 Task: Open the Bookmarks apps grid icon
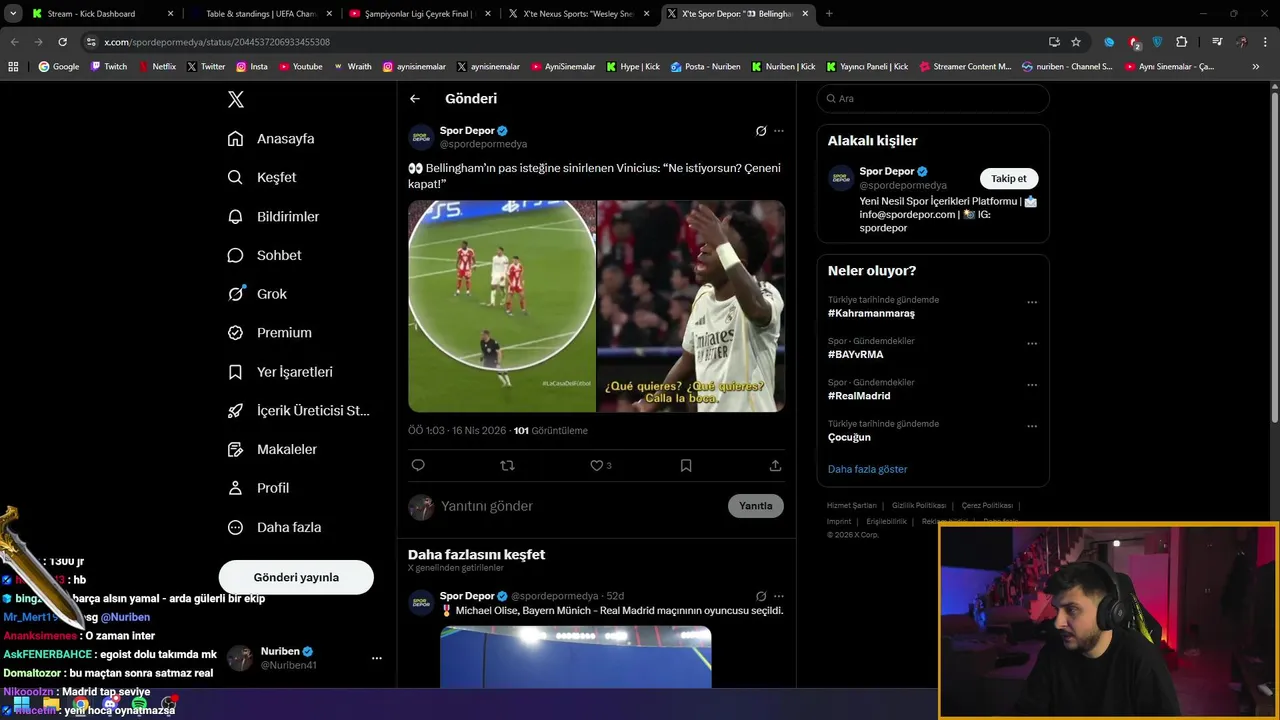point(13,66)
